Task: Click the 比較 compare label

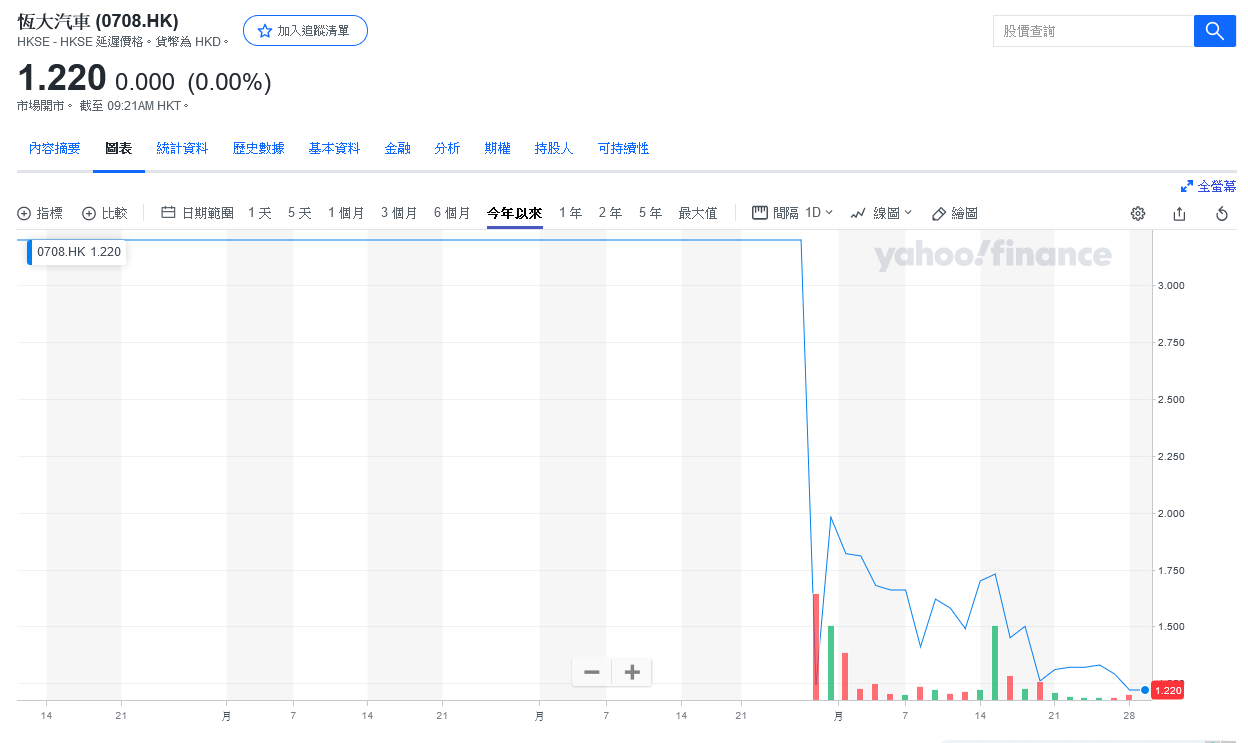Action: point(115,213)
